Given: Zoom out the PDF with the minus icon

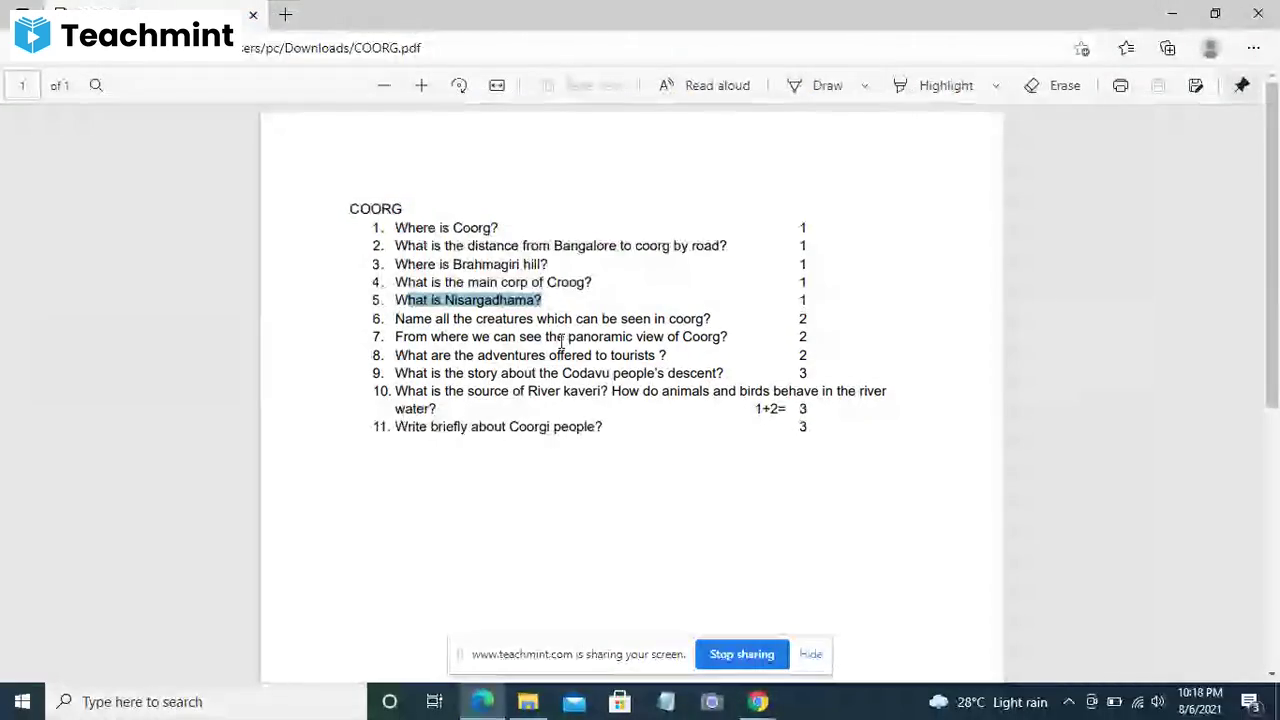Looking at the screenshot, I should click(384, 86).
